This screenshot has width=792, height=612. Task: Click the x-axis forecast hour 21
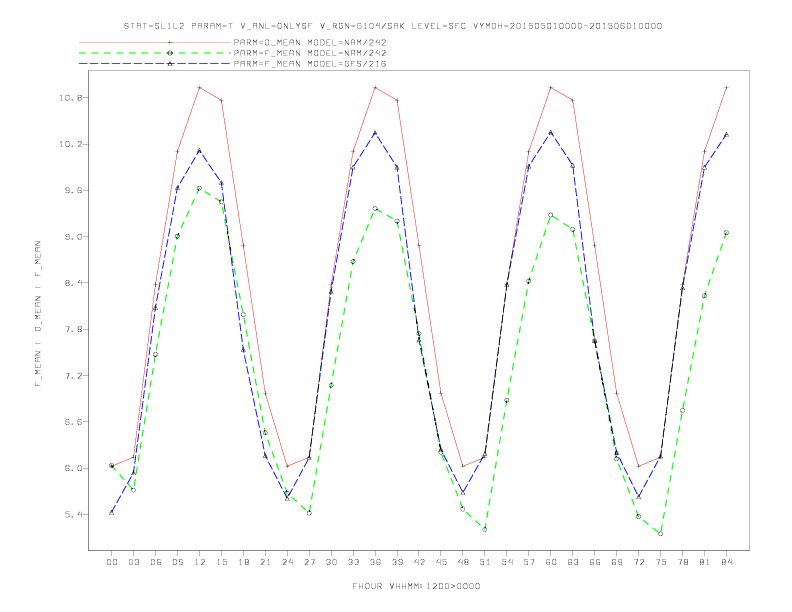[265, 562]
